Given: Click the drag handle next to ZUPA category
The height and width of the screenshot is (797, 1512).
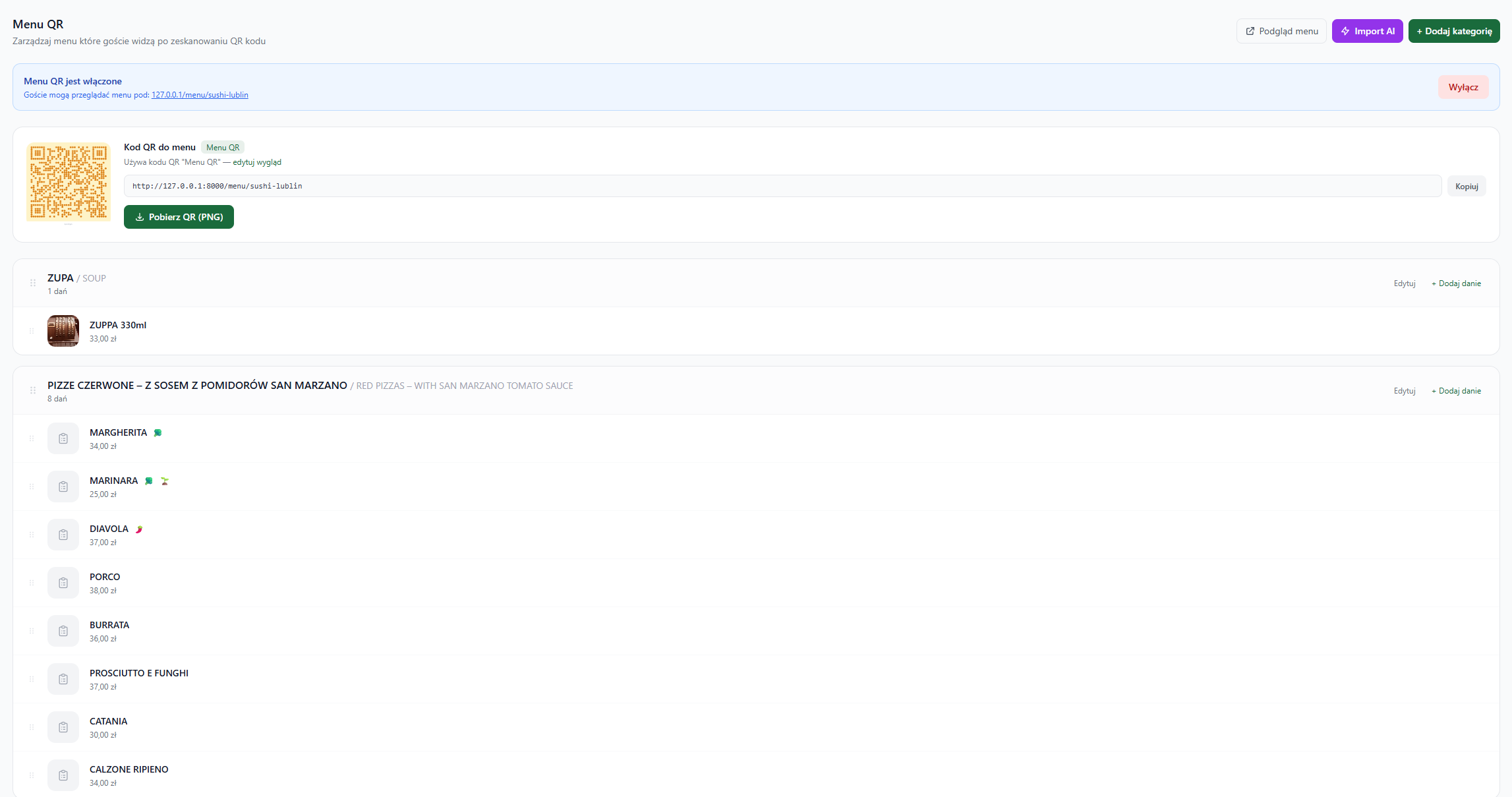Looking at the screenshot, I should pyautogui.click(x=32, y=283).
